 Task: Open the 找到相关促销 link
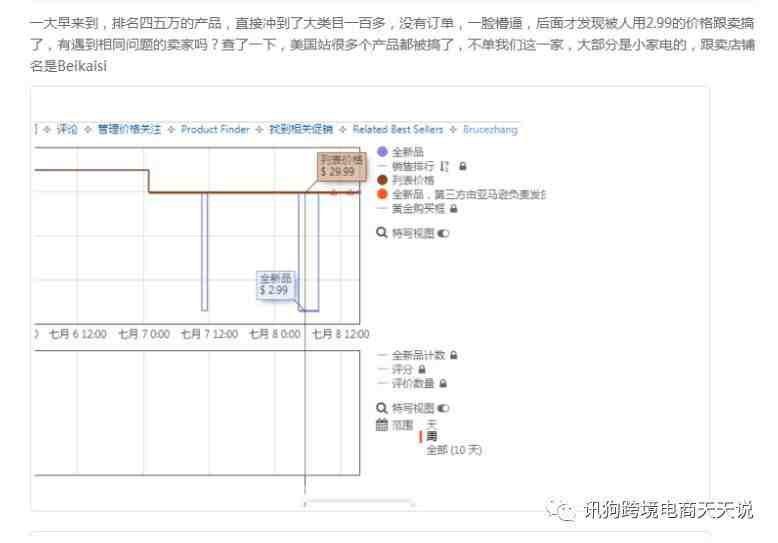pyautogui.click(x=301, y=130)
